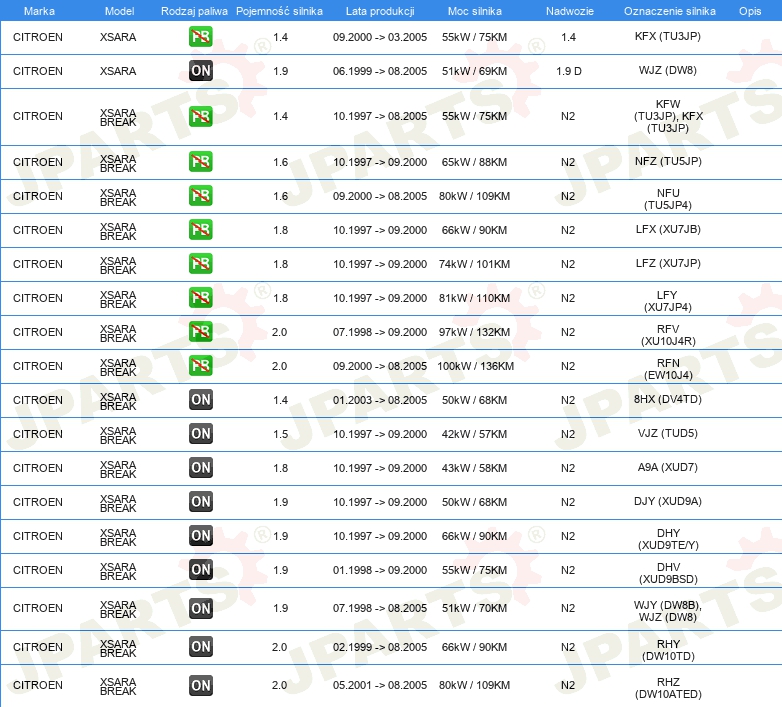
Task: Click the Lata produkcji column header
Action: pyautogui.click(x=380, y=11)
